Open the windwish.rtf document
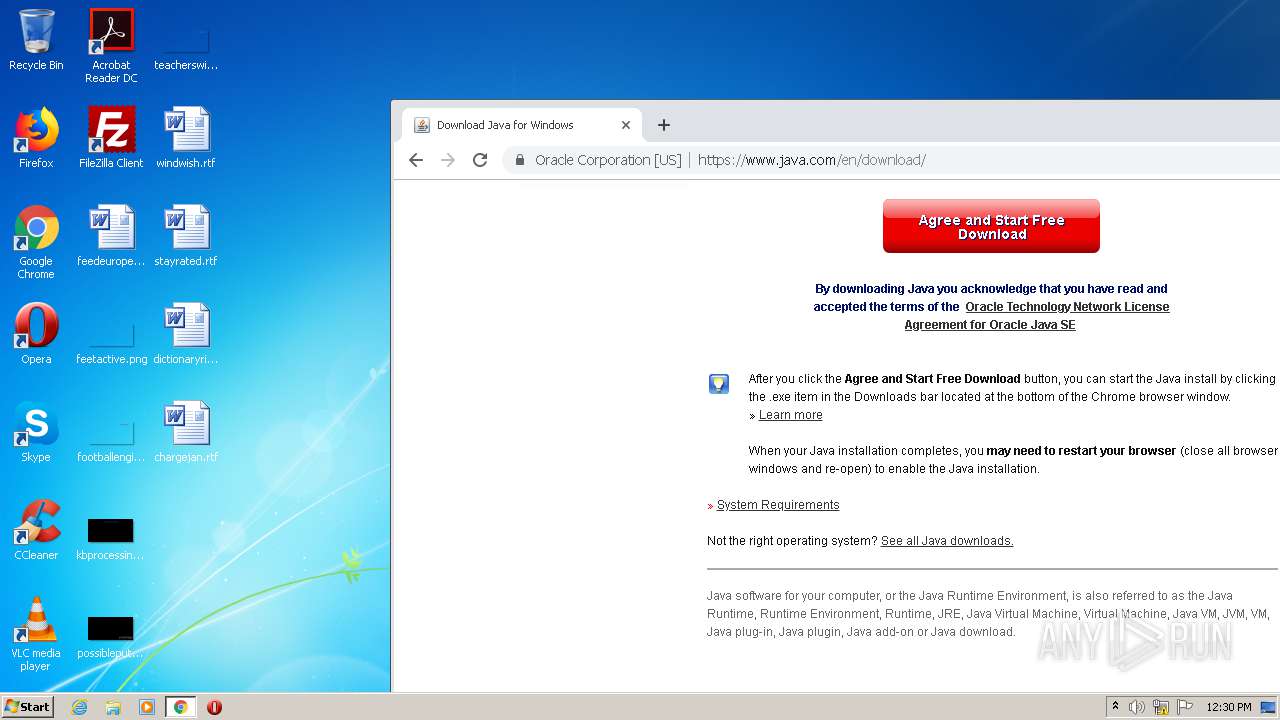Screen dimensions: 1280x720 pos(186,138)
